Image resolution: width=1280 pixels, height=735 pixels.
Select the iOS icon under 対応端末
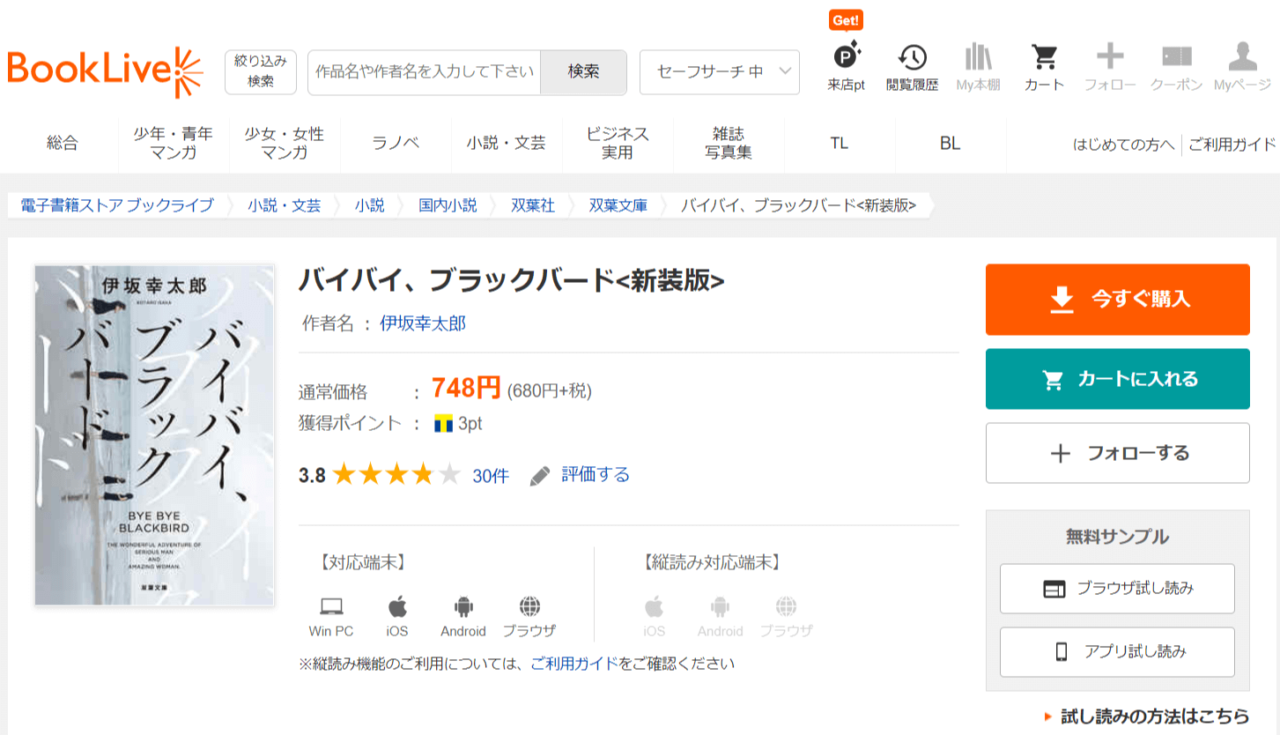(397, 606)
